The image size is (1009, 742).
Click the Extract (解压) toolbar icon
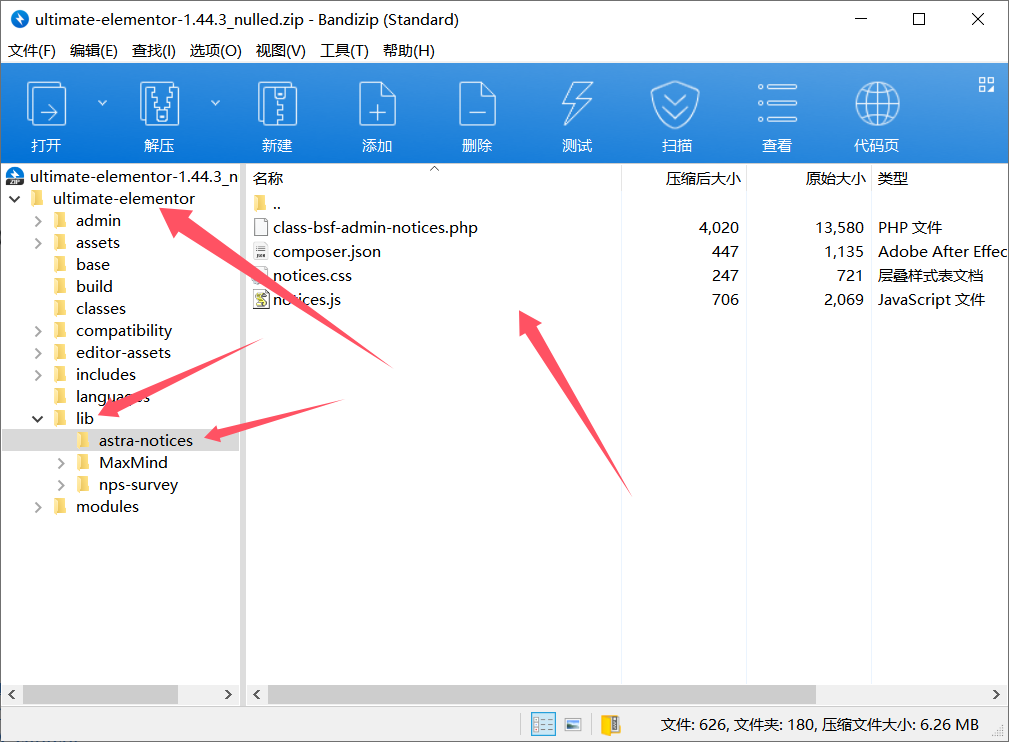[159, 103]
